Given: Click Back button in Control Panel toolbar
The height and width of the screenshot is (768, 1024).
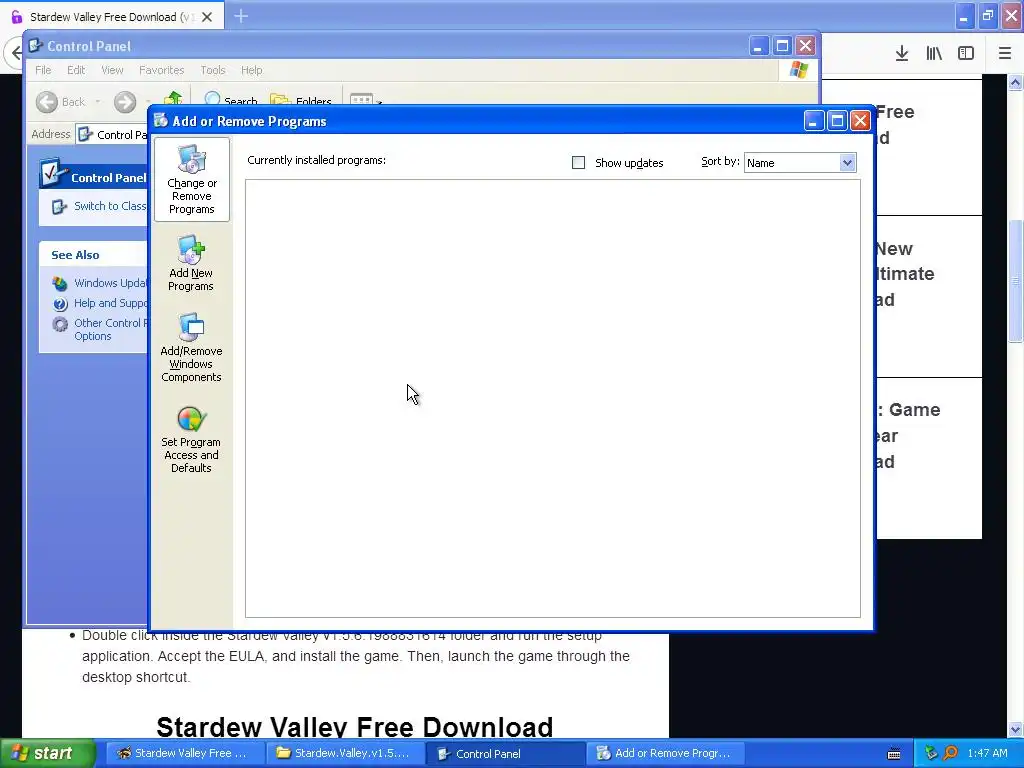Looking at the screenshot, I should click(x=60, y=102).
